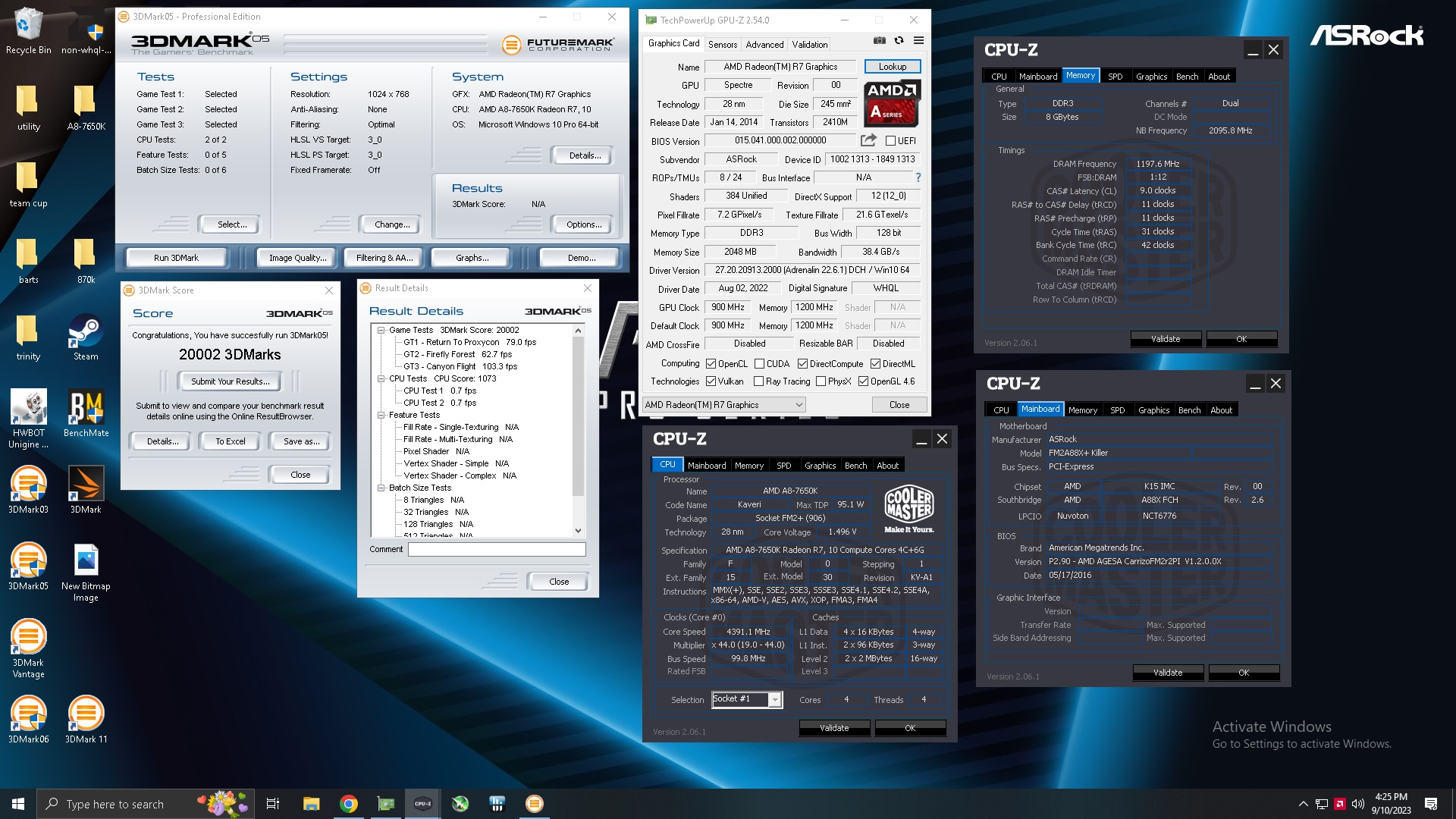Click To Excel button
Image resolution: width=1456 pixels, height=819 pixels.
coord(230,441)
